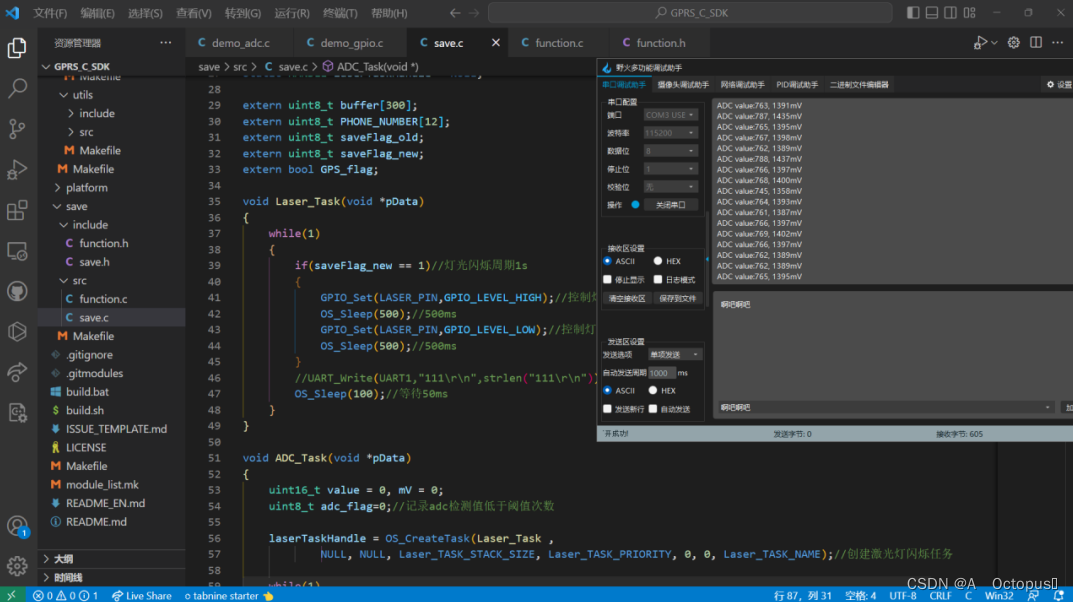Viewport: 1073px width, 602px height.
Task: Navigate forward with the title bar arrow
Action: point(474,13)
